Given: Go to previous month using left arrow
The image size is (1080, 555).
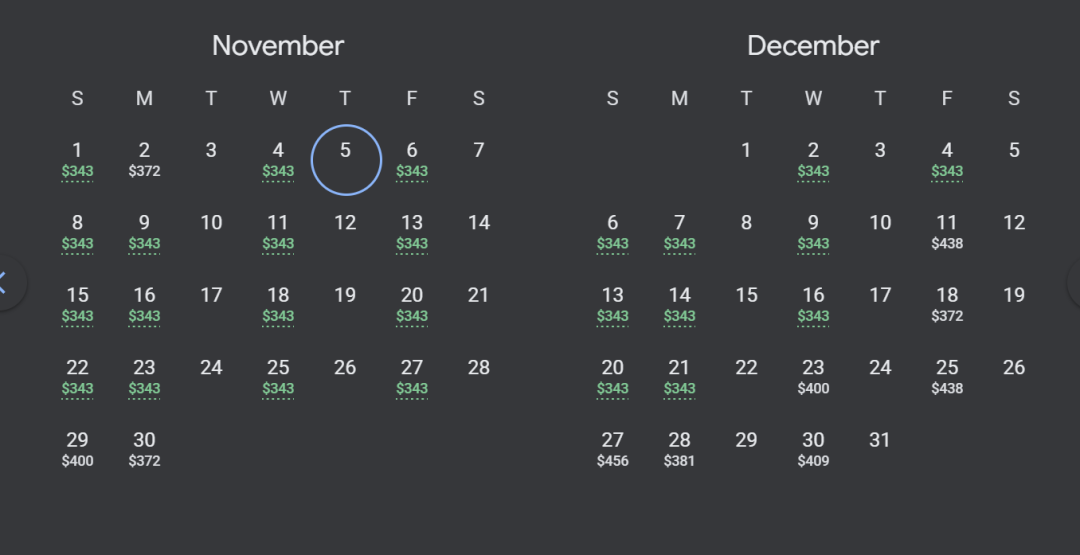Looking at the screenshot, I should 6,282.
